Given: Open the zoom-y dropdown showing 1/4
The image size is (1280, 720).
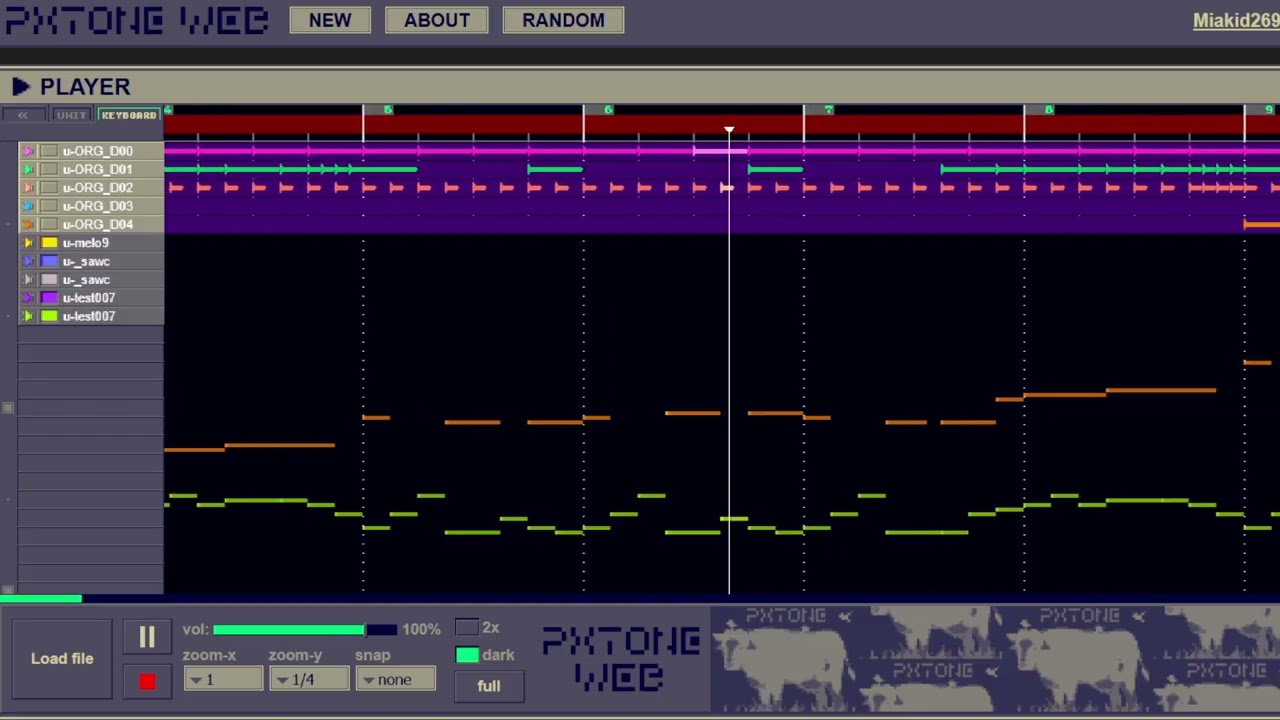Looking at the screenshot, I should [309, 680].
